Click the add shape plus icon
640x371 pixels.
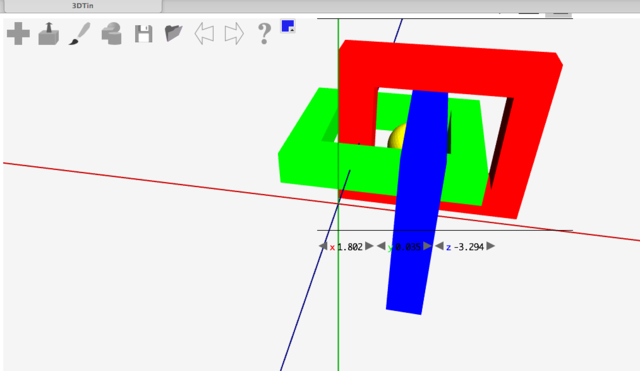[x=18, y=33]
